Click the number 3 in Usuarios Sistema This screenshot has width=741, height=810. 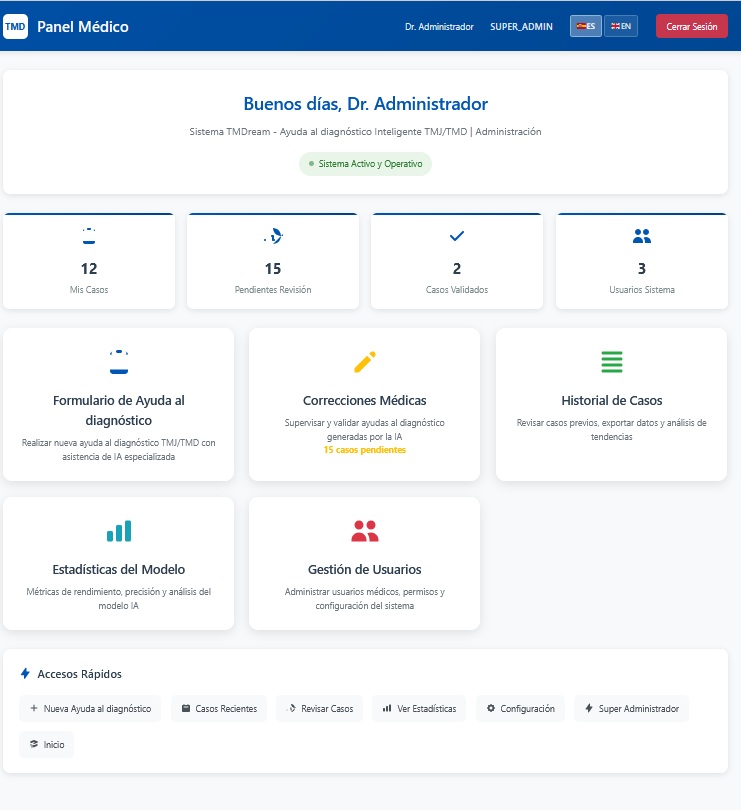[642, 269]
